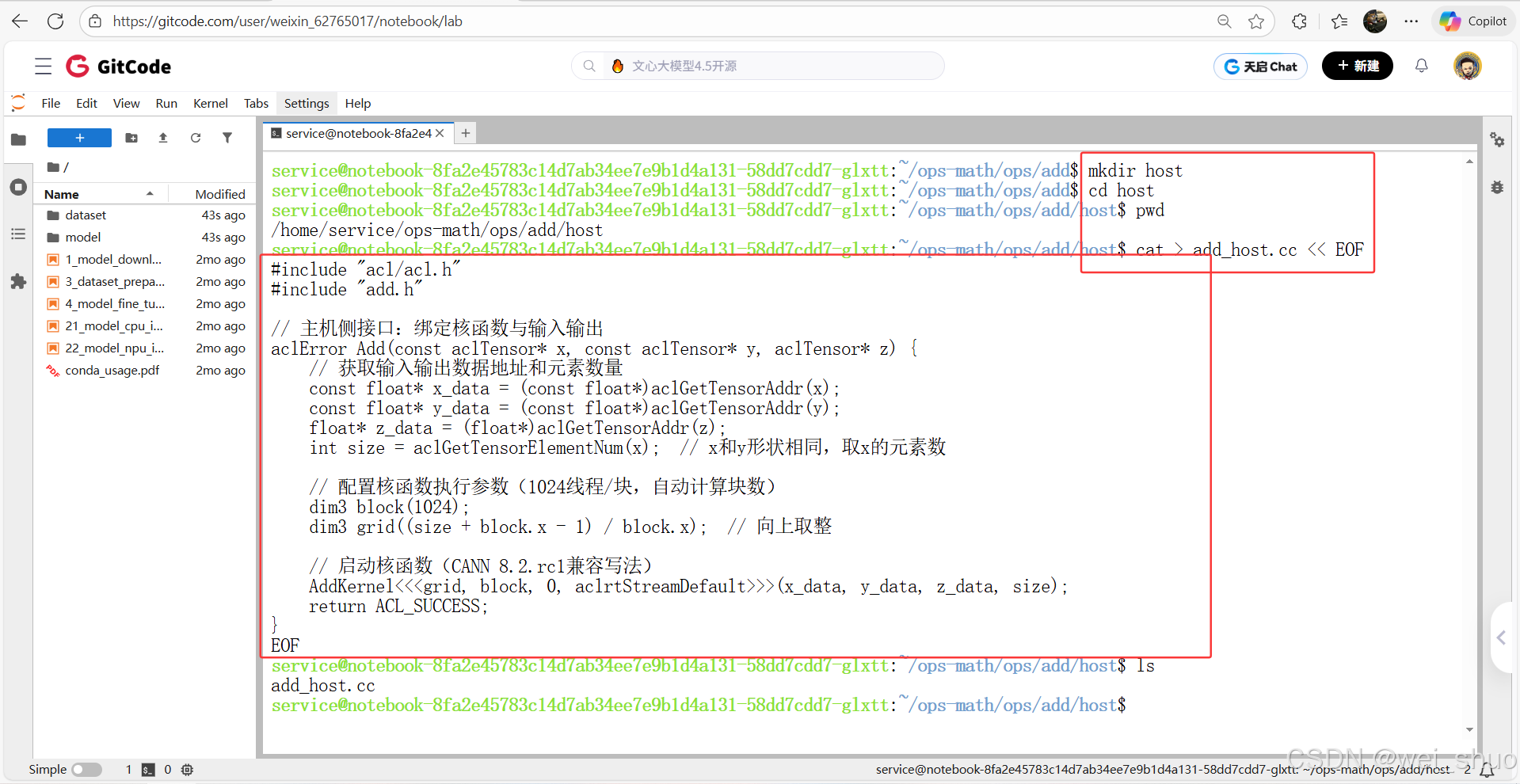
Task: Select the 22_model_npu_i... notebook
Action: (x=146, y=348)
